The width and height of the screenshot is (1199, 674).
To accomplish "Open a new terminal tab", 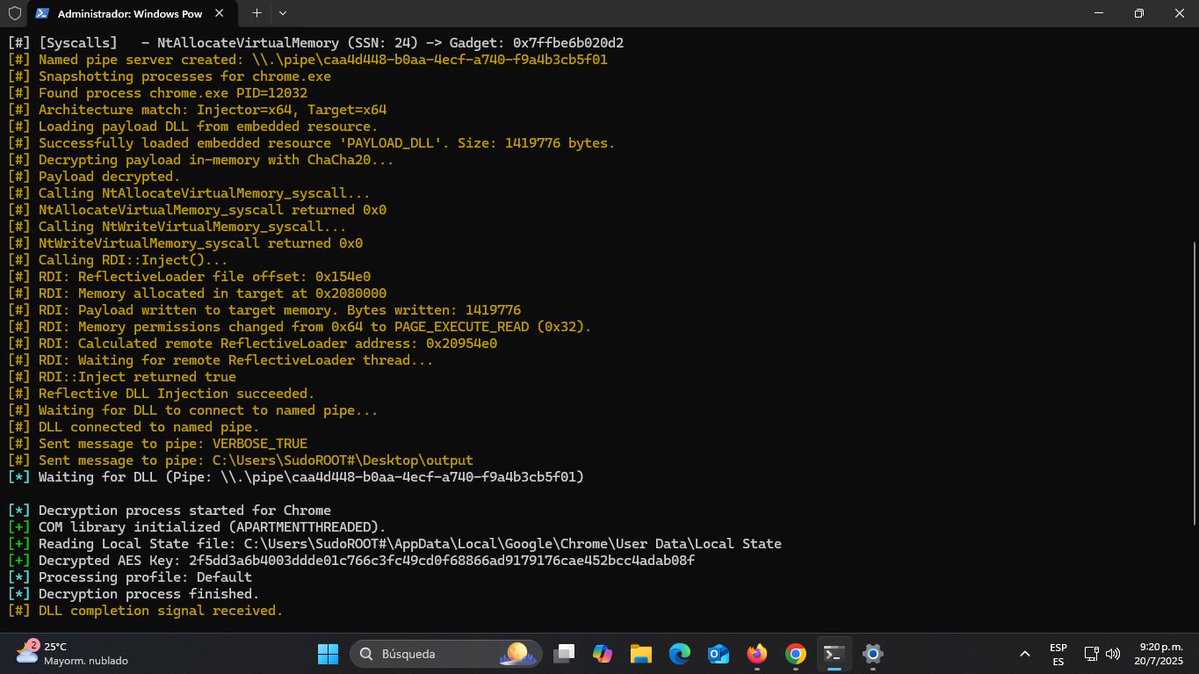I will (x=257, y=13).
